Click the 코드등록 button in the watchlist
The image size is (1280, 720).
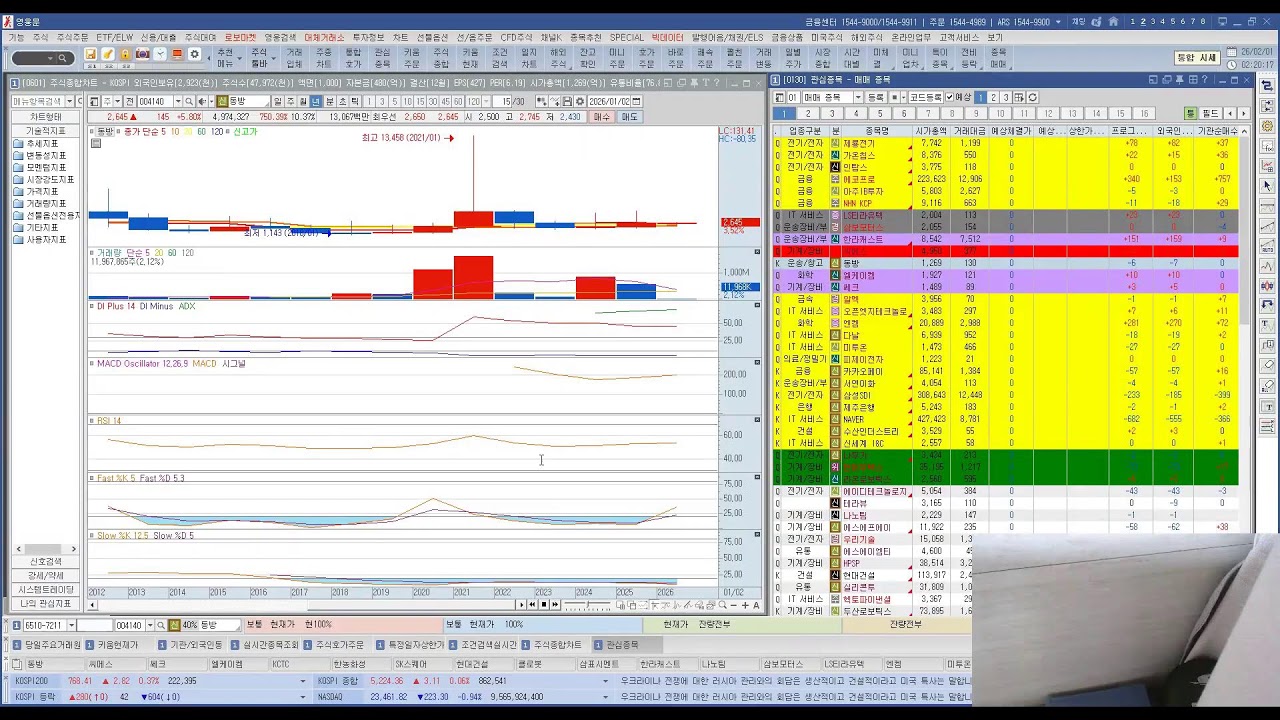[925, 97]
